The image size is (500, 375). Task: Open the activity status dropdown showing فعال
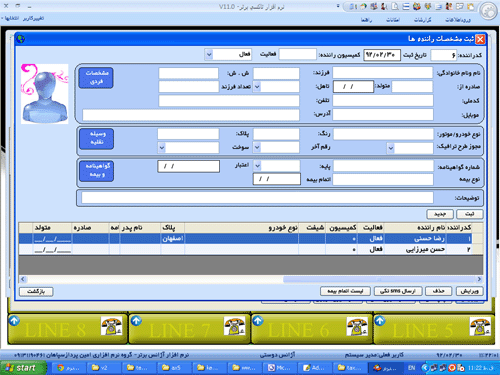click(x=209, y=54)
